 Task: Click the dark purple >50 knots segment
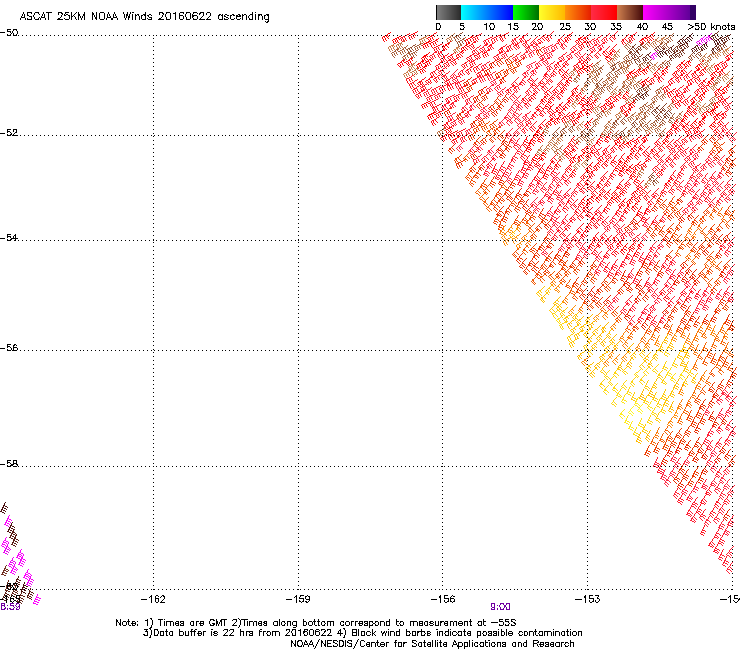click(x=692, y=12)
